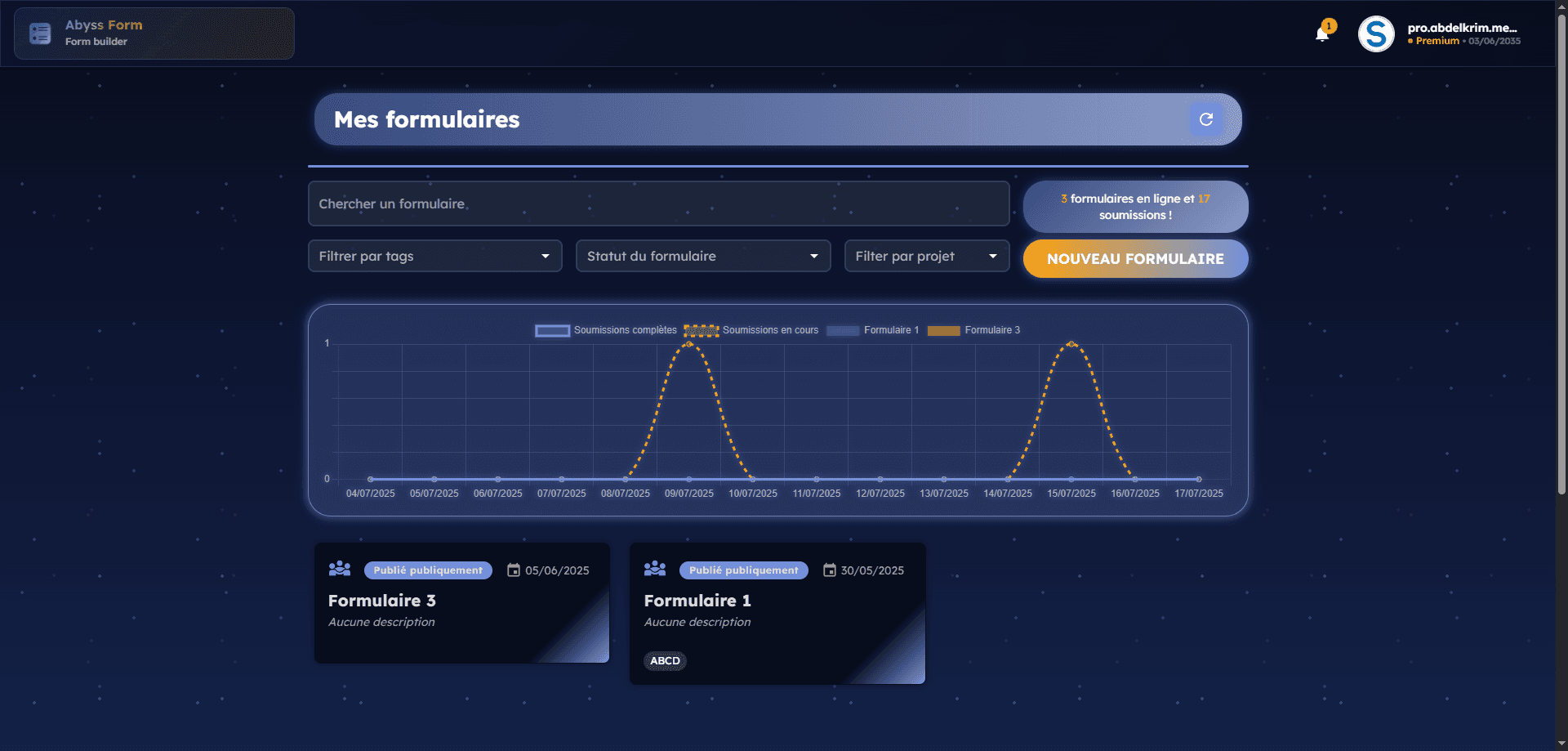Click Publié publiquement badge on Formulaire 3

(428, 570)
